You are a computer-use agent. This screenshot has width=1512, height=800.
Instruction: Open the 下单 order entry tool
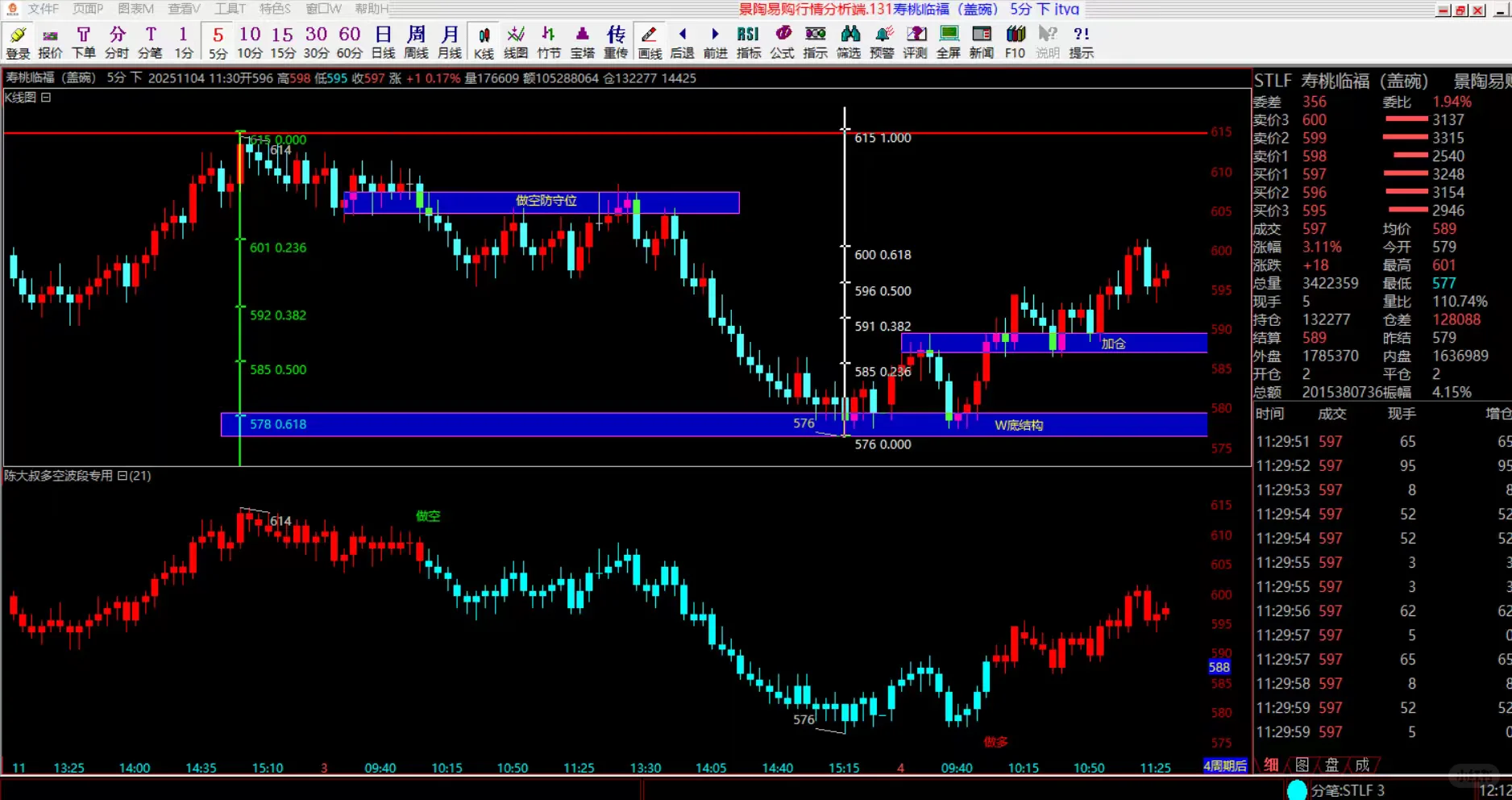click(x=83, y=42)
